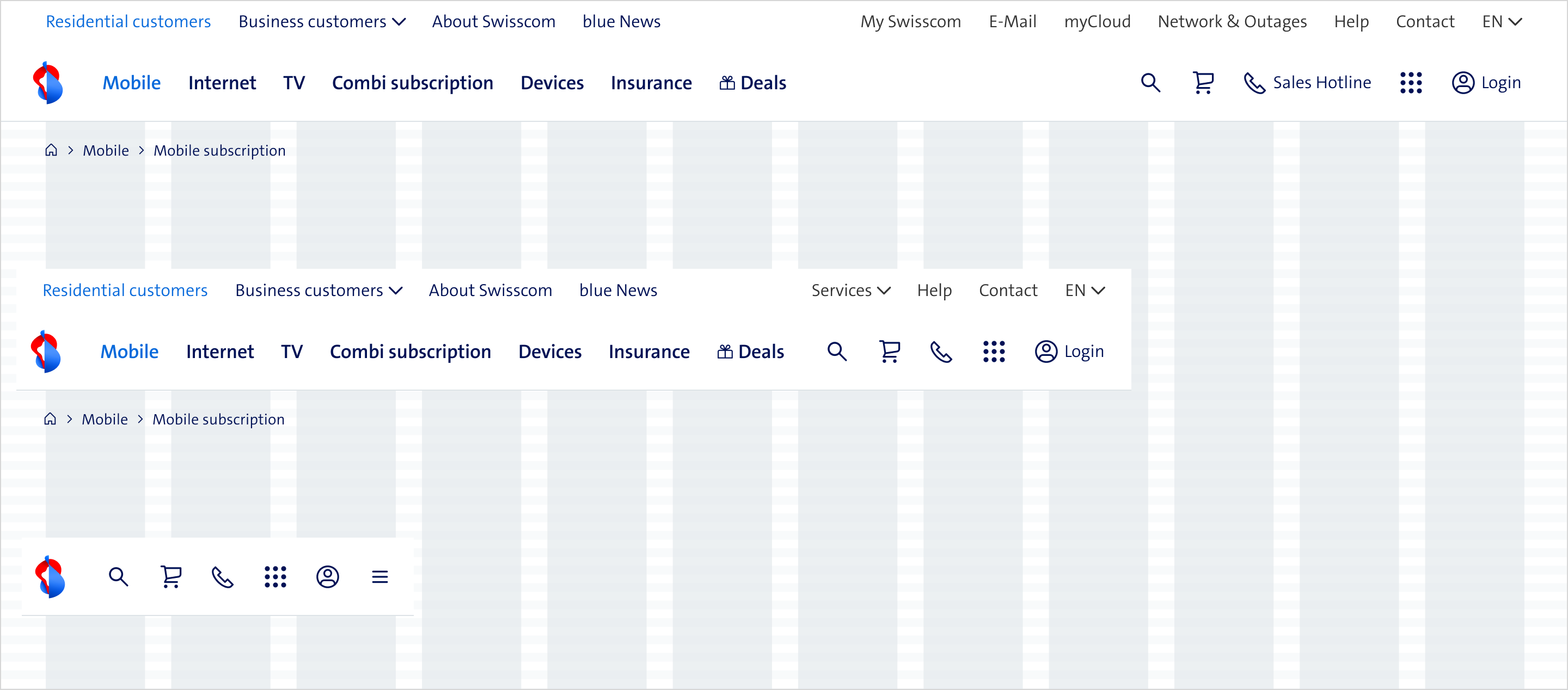Open search in the middle header
The height and width of the screenshot is (690, 1568).
837,352
